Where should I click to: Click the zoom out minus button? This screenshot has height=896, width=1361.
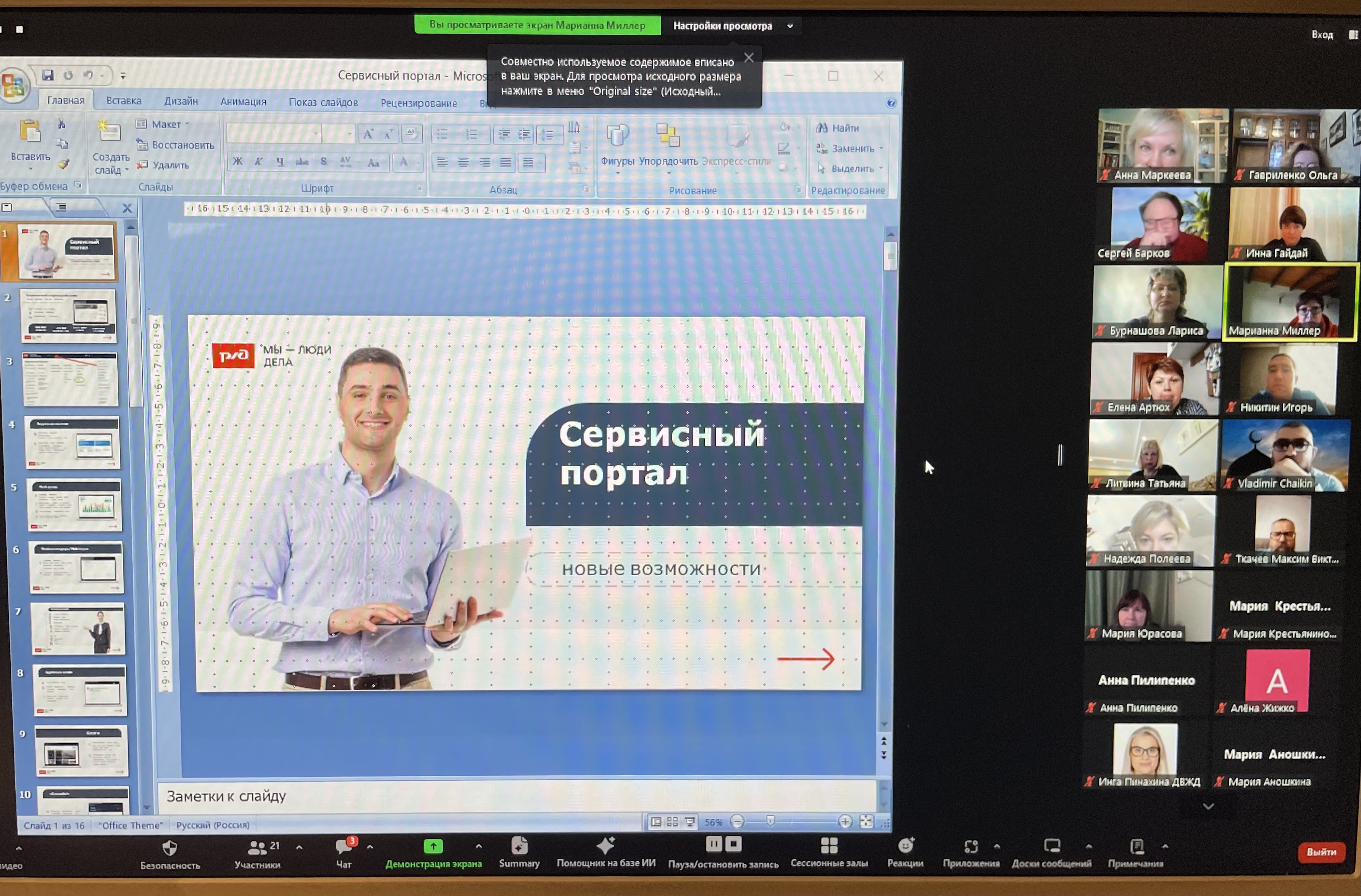(x=738, y=822)
